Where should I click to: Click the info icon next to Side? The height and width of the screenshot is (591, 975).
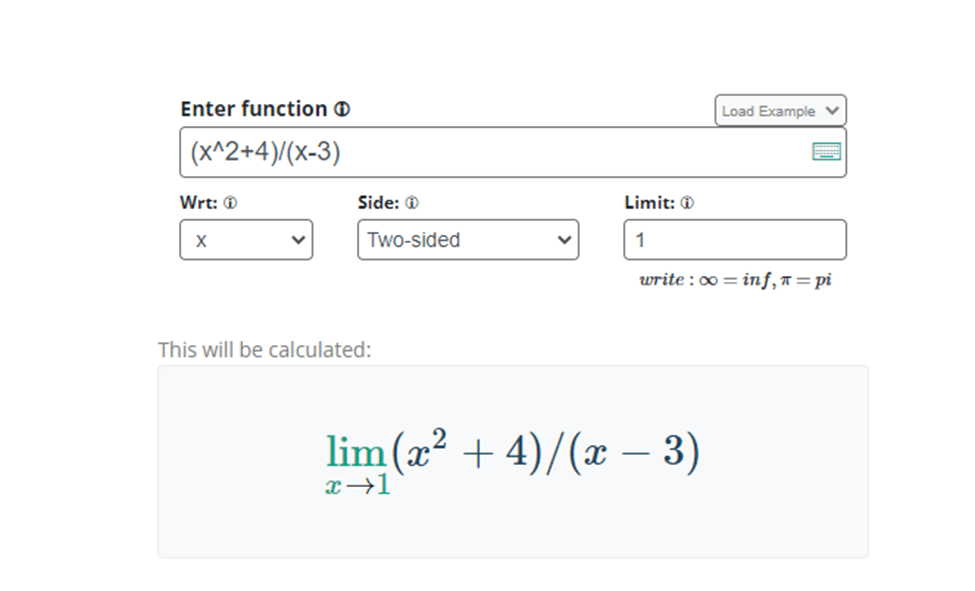412,203
